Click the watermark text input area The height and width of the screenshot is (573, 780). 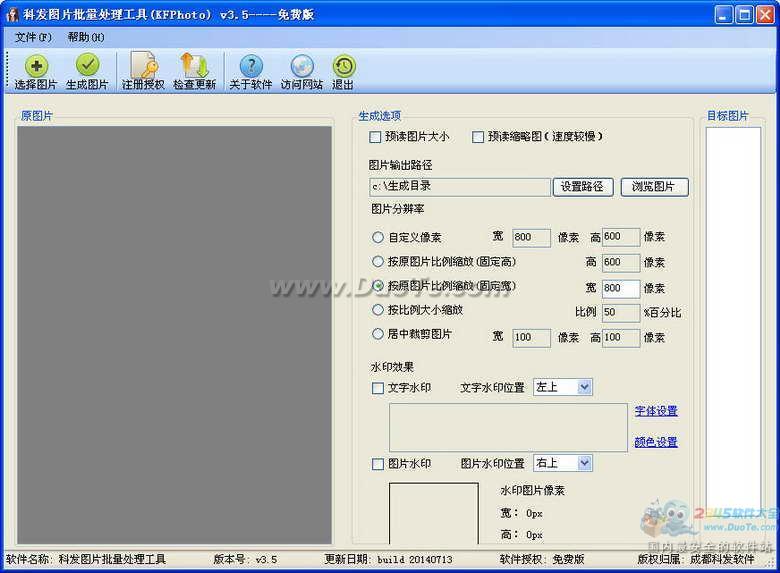tap(508, 427)
